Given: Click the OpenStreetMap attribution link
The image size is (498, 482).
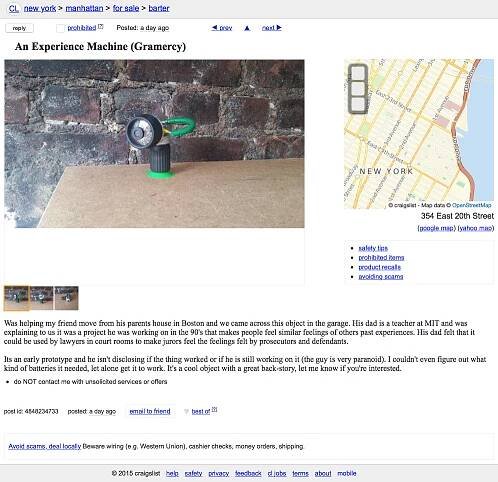Looking at the screenshot, I should (471, 205).
